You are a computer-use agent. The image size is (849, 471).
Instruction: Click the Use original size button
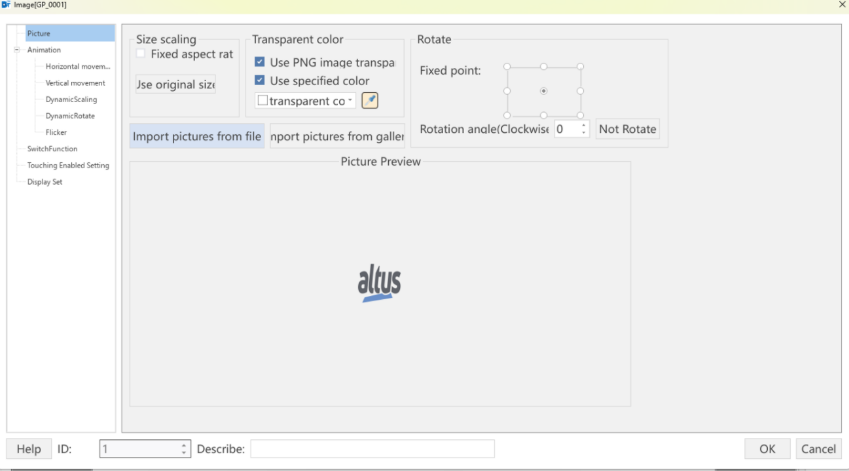click(x=175, y=84)
